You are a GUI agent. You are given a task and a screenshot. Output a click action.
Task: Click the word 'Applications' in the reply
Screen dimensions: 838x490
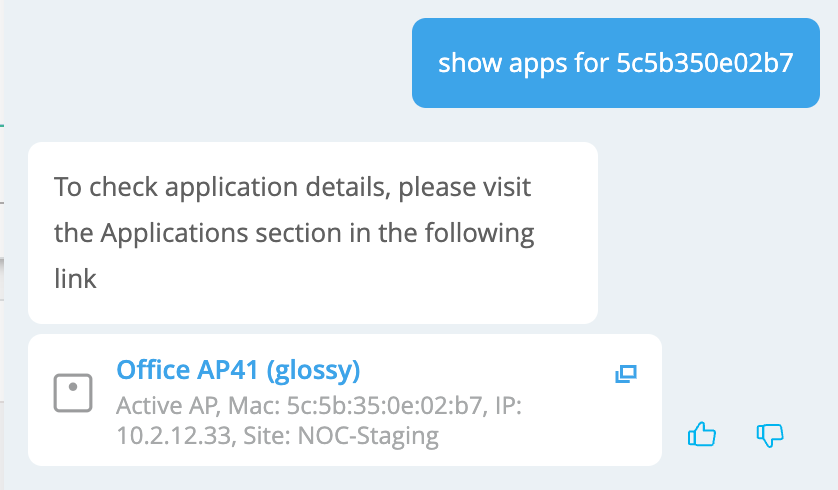tap(174, 233)
